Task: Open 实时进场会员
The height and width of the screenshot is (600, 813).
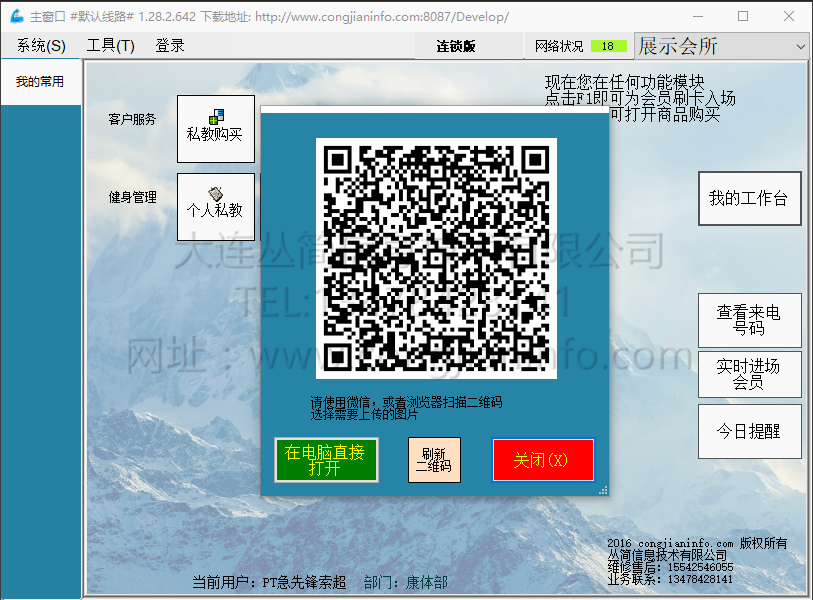Action: pos(749,374)
